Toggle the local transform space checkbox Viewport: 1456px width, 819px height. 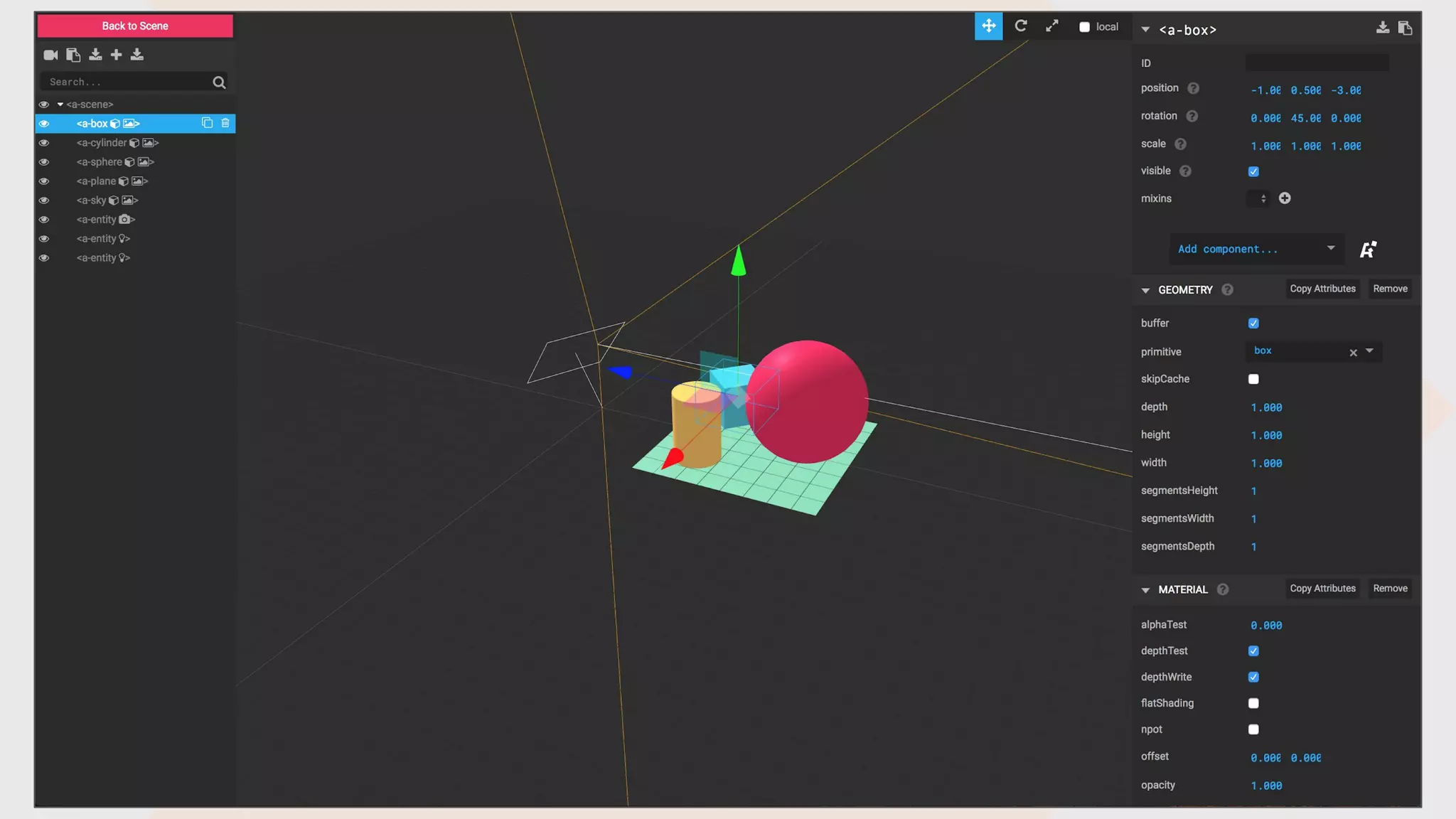point(1084,27)
